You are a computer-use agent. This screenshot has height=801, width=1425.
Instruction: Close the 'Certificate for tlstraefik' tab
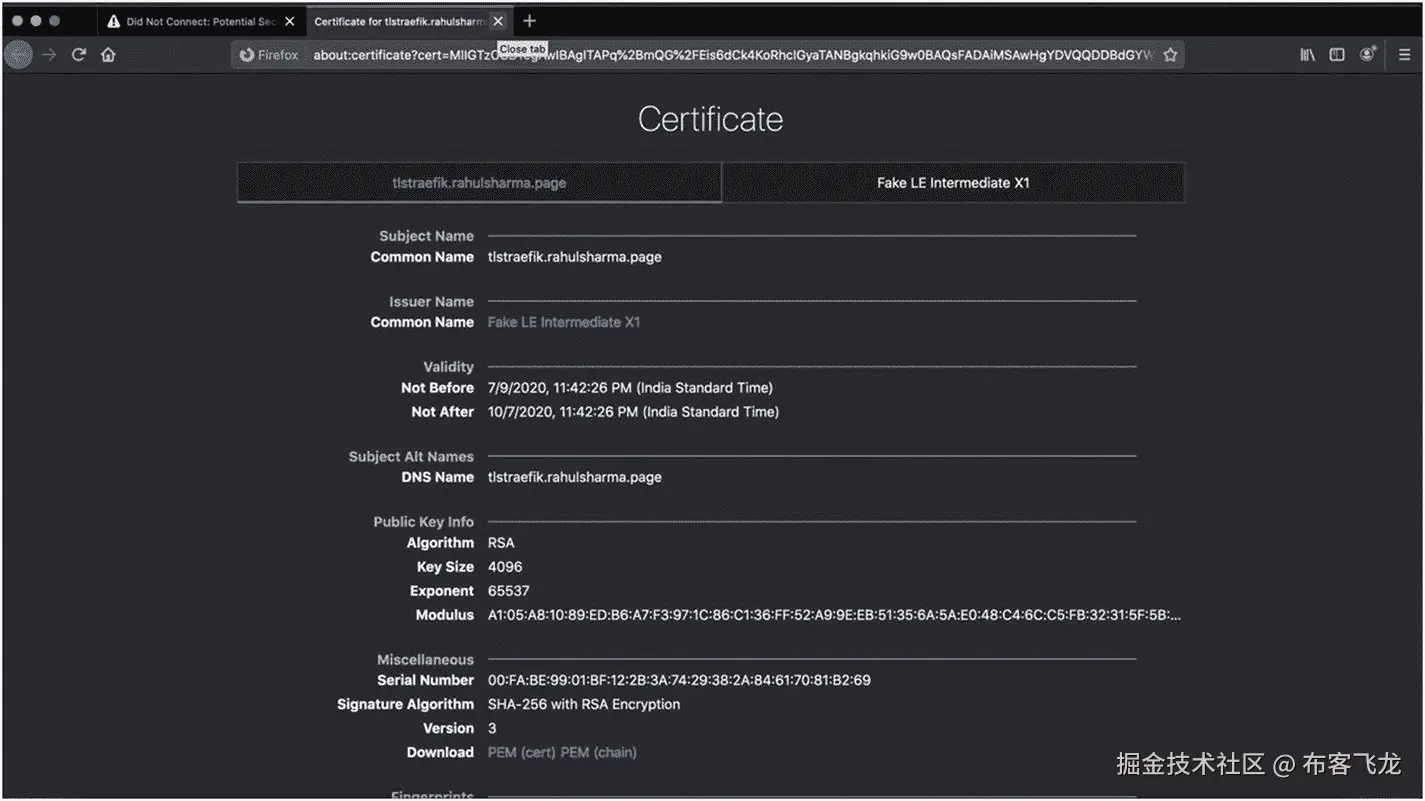498,21
